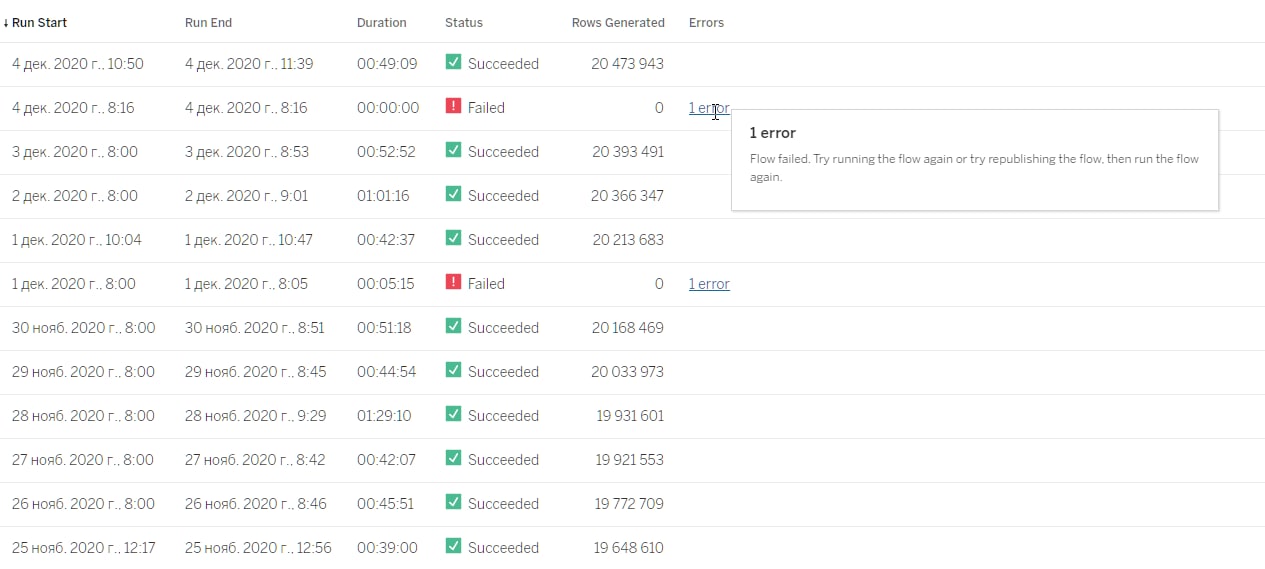
Task: Click the green Succeeded icon for 30 нояб. run
Action: tap(453, 326)
